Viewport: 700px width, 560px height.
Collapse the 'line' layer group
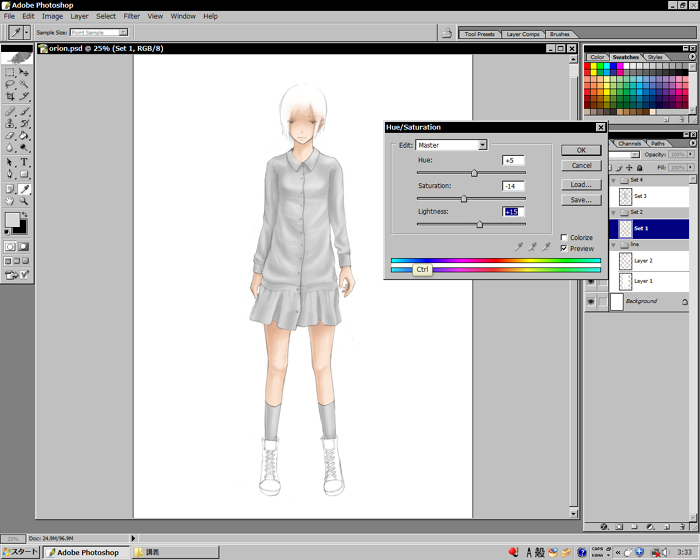(614, 244)
